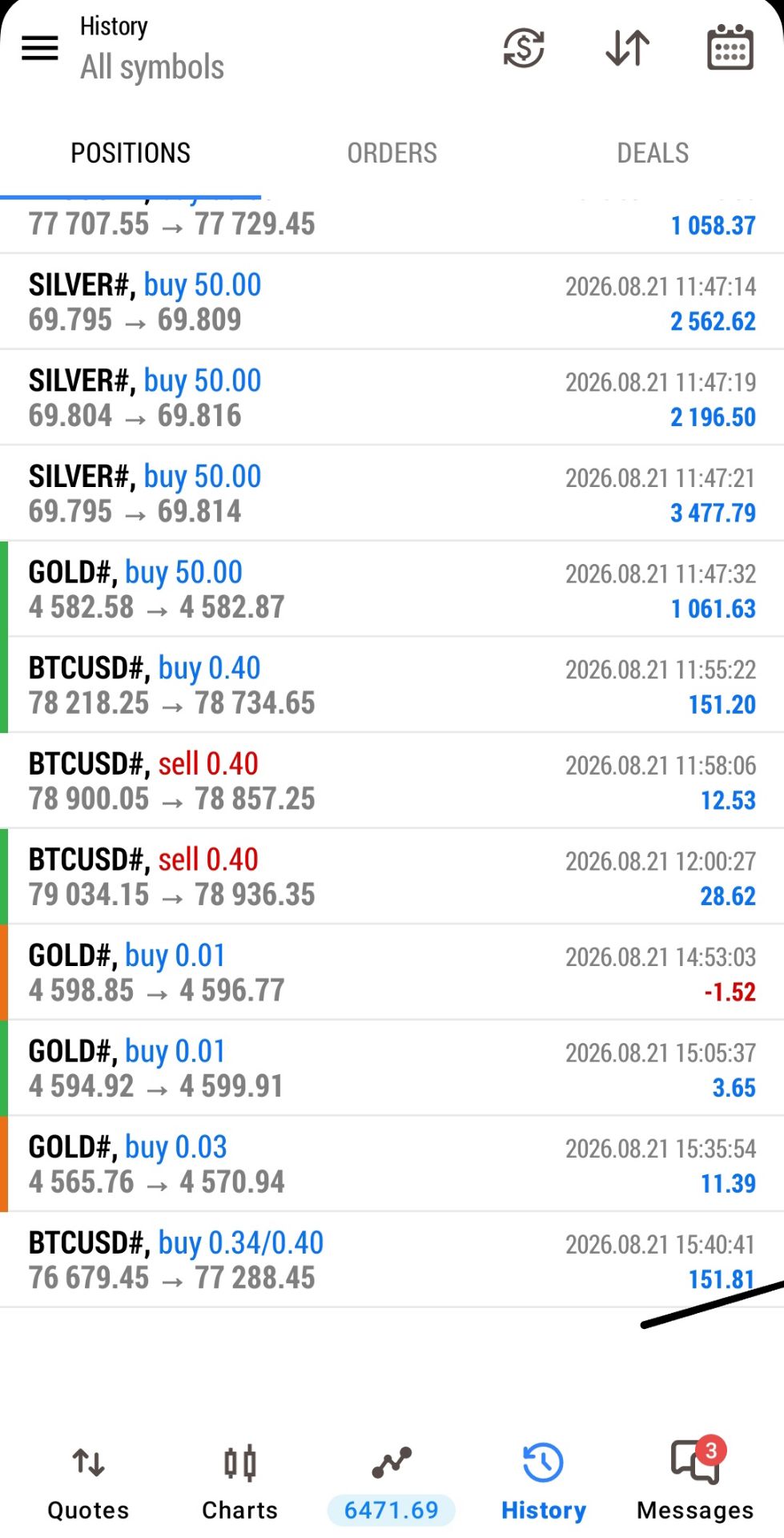Viewport: 784px width, 1538px height.
Task: Switch to the ORDERS tab
Action: [x=392, y=153]
